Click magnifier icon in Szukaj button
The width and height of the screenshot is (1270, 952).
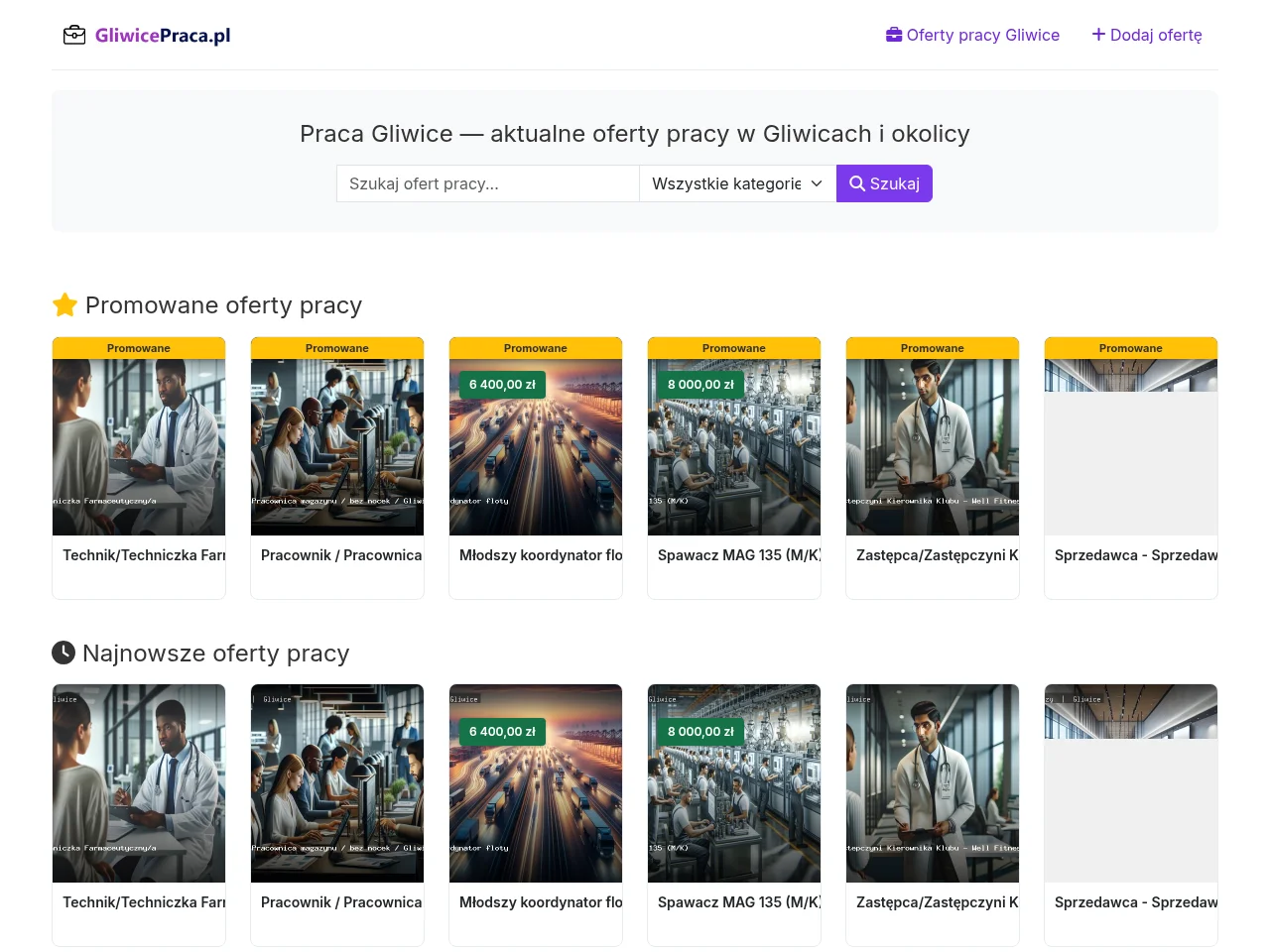[x=857, y=183]
